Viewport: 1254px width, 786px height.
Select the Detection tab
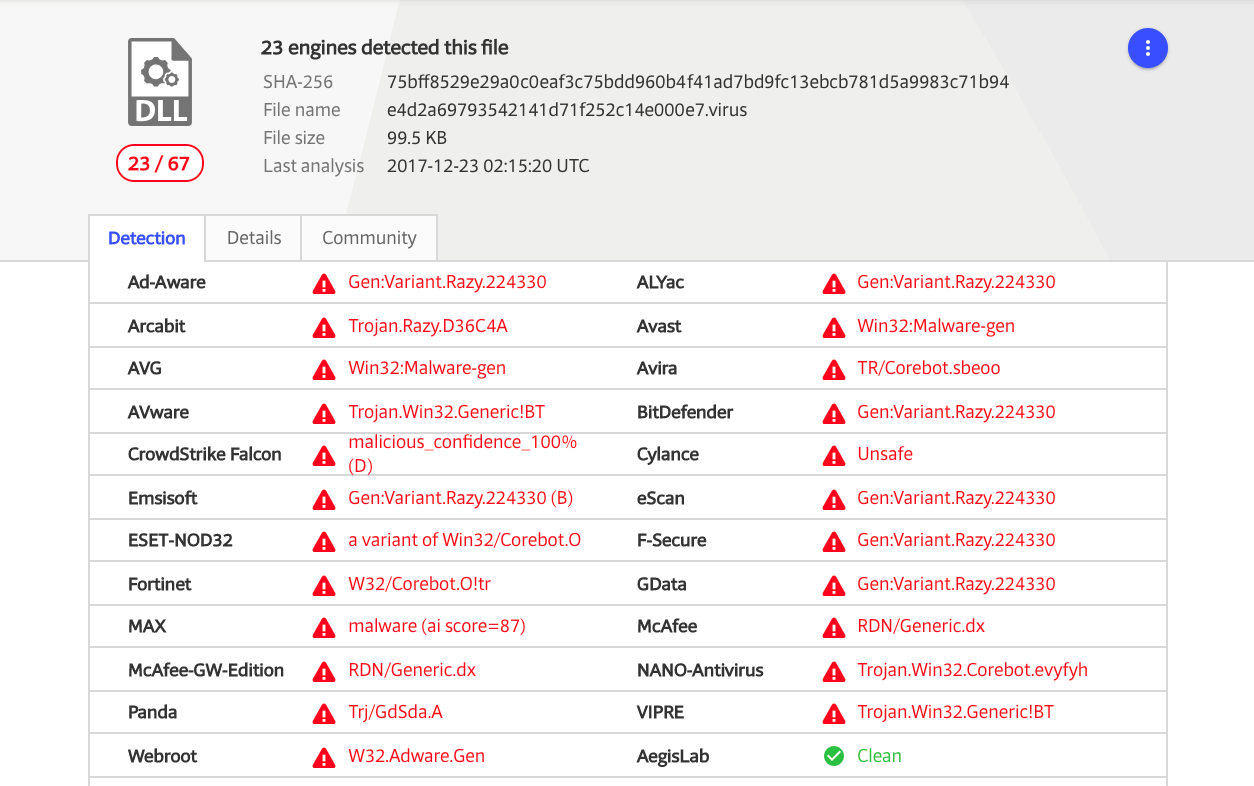[x=146, y=238]
